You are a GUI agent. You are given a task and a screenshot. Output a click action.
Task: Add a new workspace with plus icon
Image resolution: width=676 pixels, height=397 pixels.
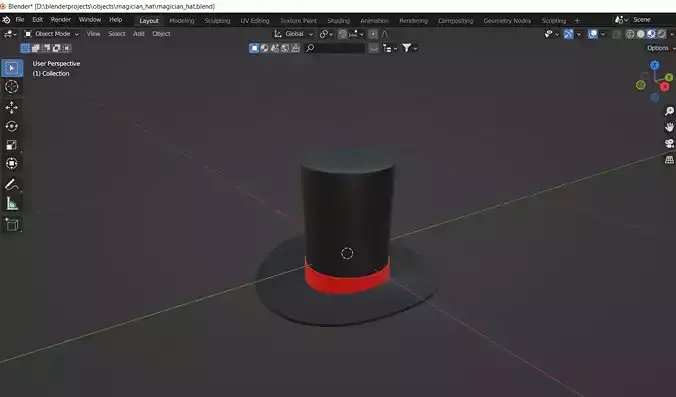coord(577,20)
